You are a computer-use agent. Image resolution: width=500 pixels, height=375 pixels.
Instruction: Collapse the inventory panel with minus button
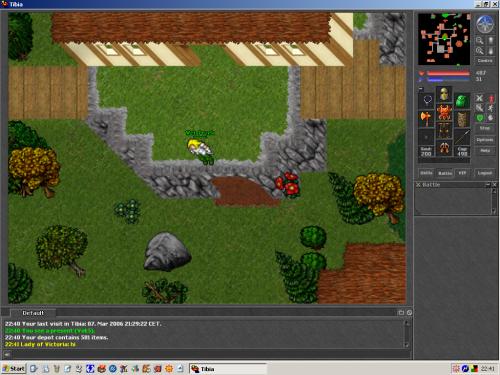tap(421, 89)
